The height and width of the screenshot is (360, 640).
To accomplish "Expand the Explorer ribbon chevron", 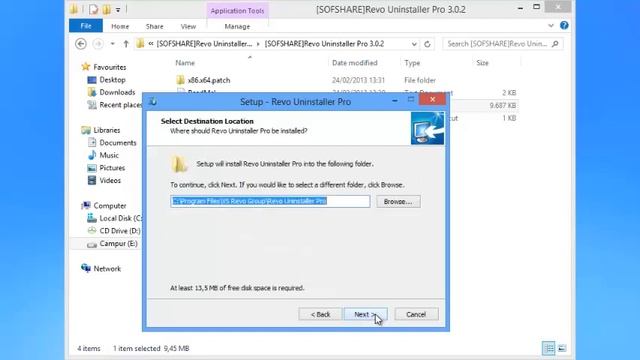I will [x=551, y=26].
